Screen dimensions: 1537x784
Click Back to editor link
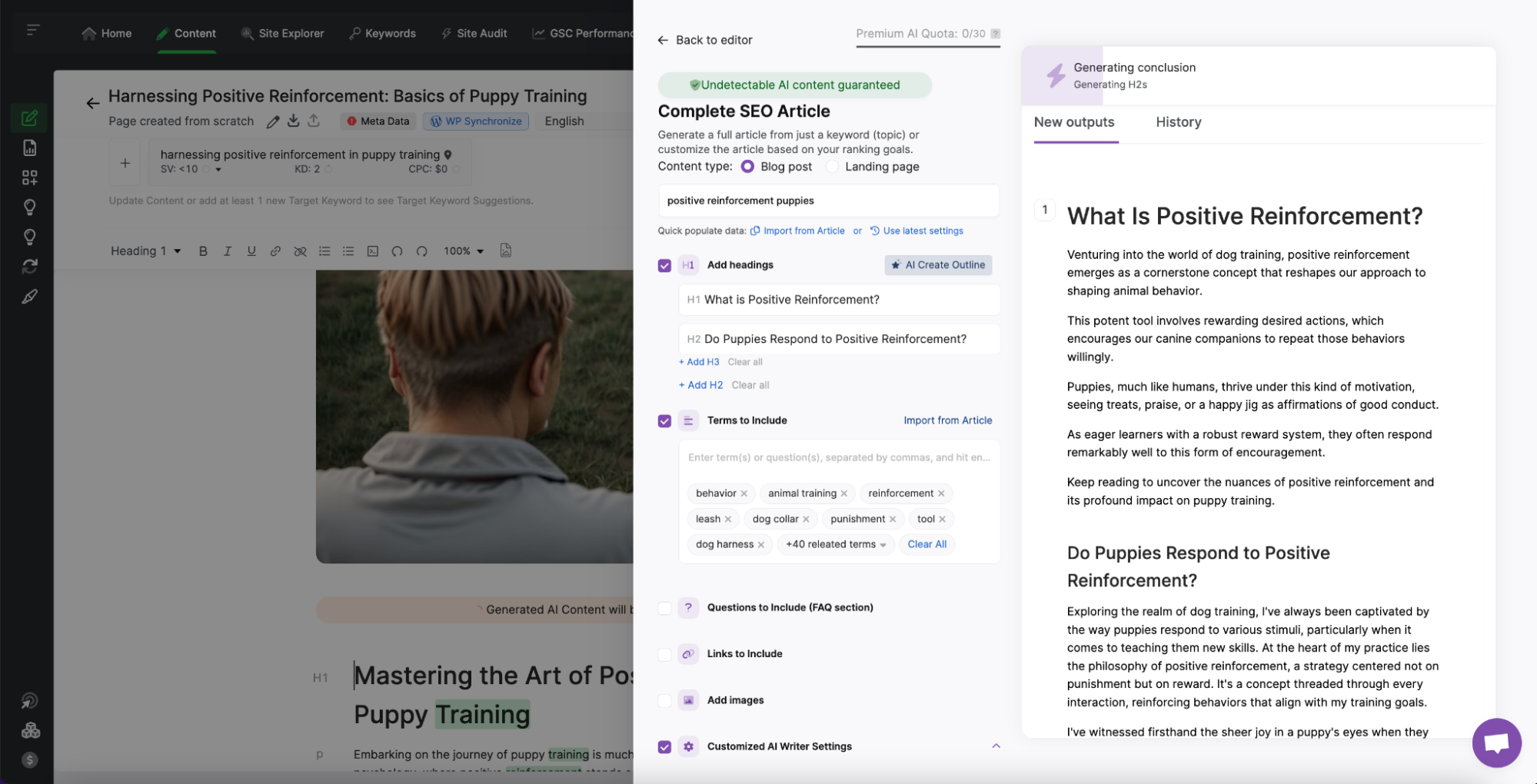click(705, 40)
